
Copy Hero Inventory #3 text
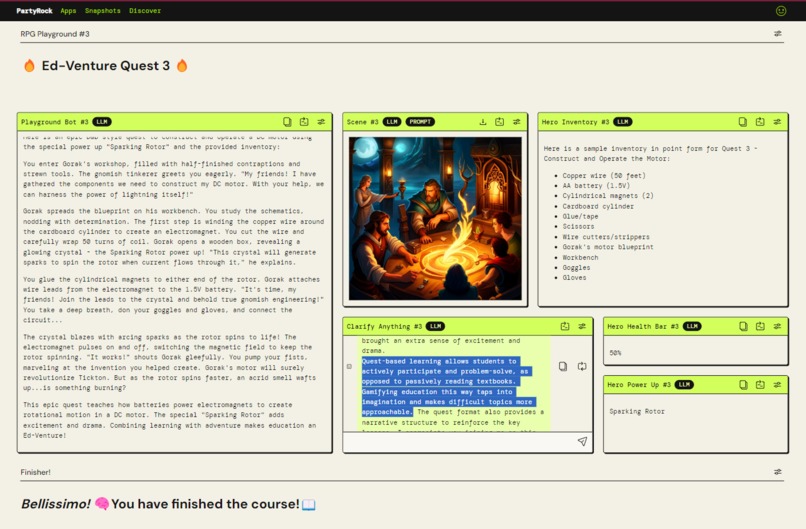coord(743,122)
